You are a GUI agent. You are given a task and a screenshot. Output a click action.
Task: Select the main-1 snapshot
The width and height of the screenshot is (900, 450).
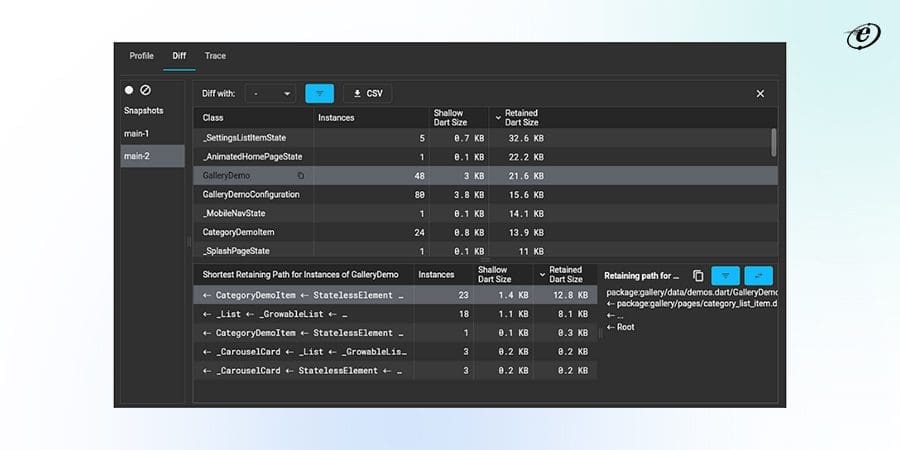(x=153, y=134)
